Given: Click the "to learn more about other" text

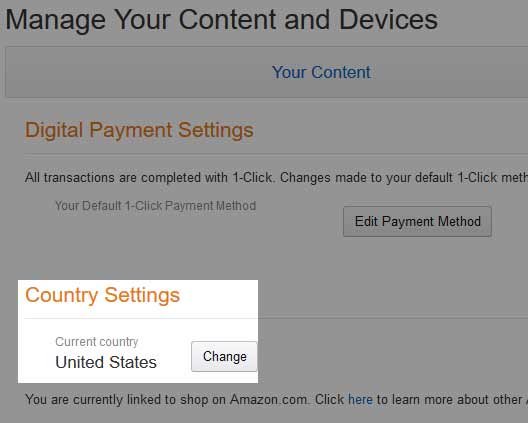Looking at the screenshot, I should (x=449, y=400).
